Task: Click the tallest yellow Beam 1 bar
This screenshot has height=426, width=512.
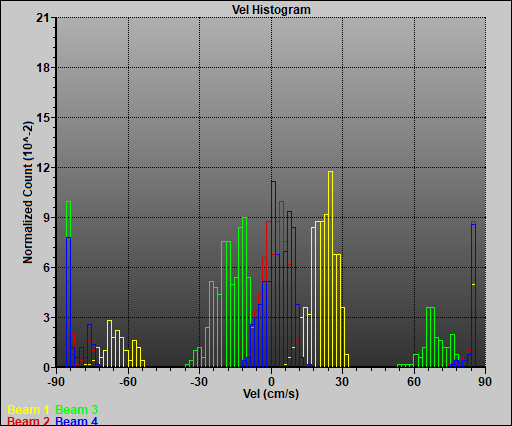Action: pos(330,269)
